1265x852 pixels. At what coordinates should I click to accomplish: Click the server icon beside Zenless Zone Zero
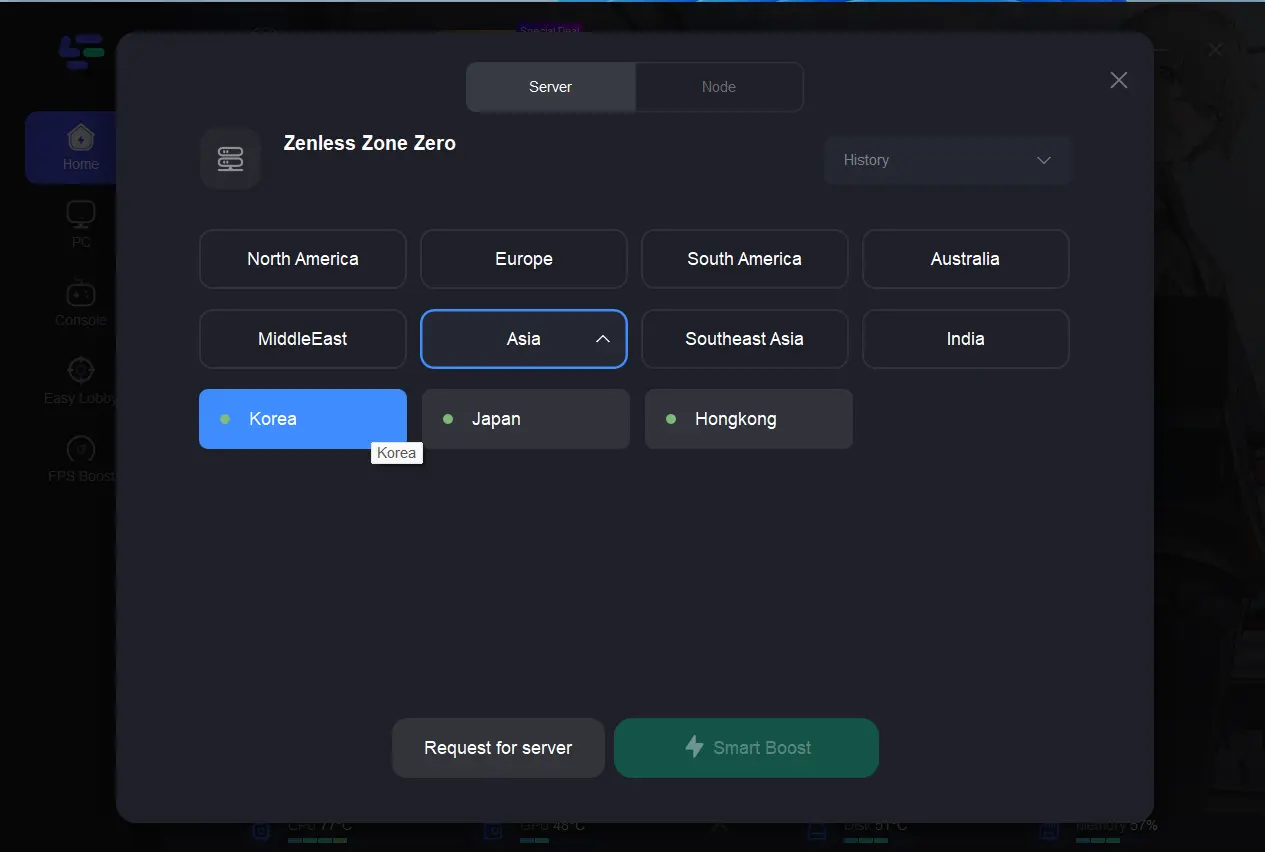tap(231, 159)
